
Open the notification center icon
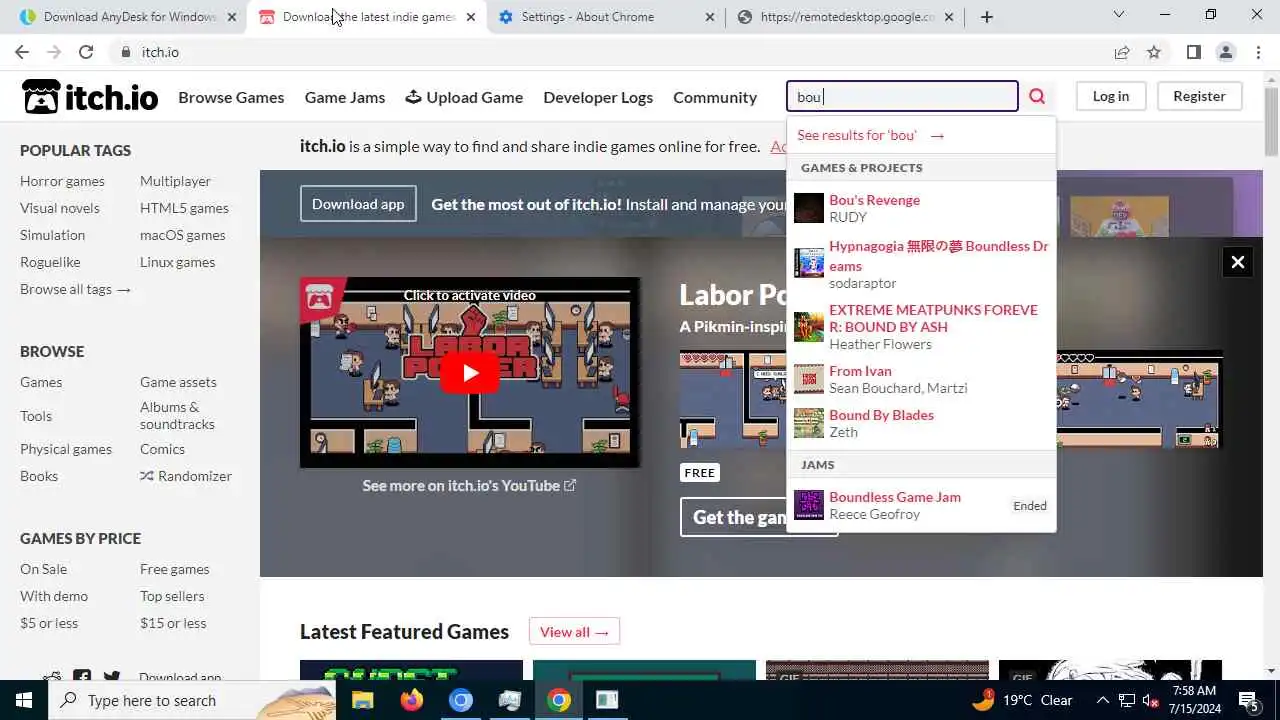pyautogui.click(x=1249, y=700)
